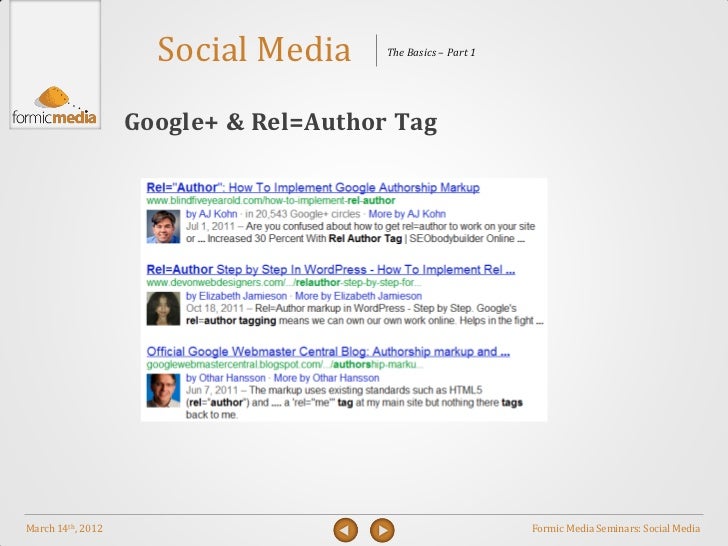
Task: Click the 'Oct 18, 2011' snippet date
Action: pos(215,308)
